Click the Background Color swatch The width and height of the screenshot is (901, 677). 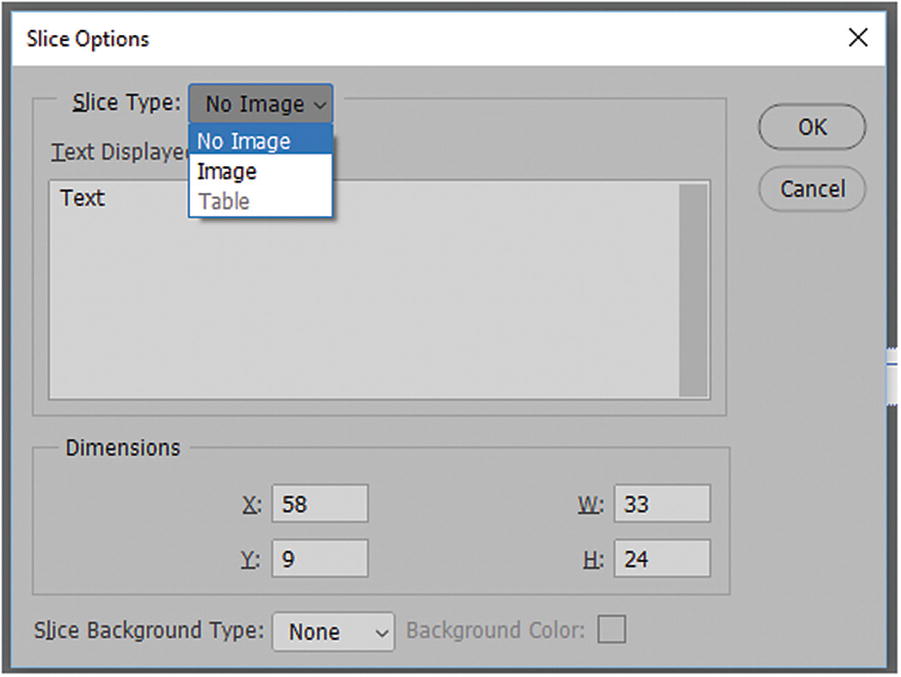point(613,630)
